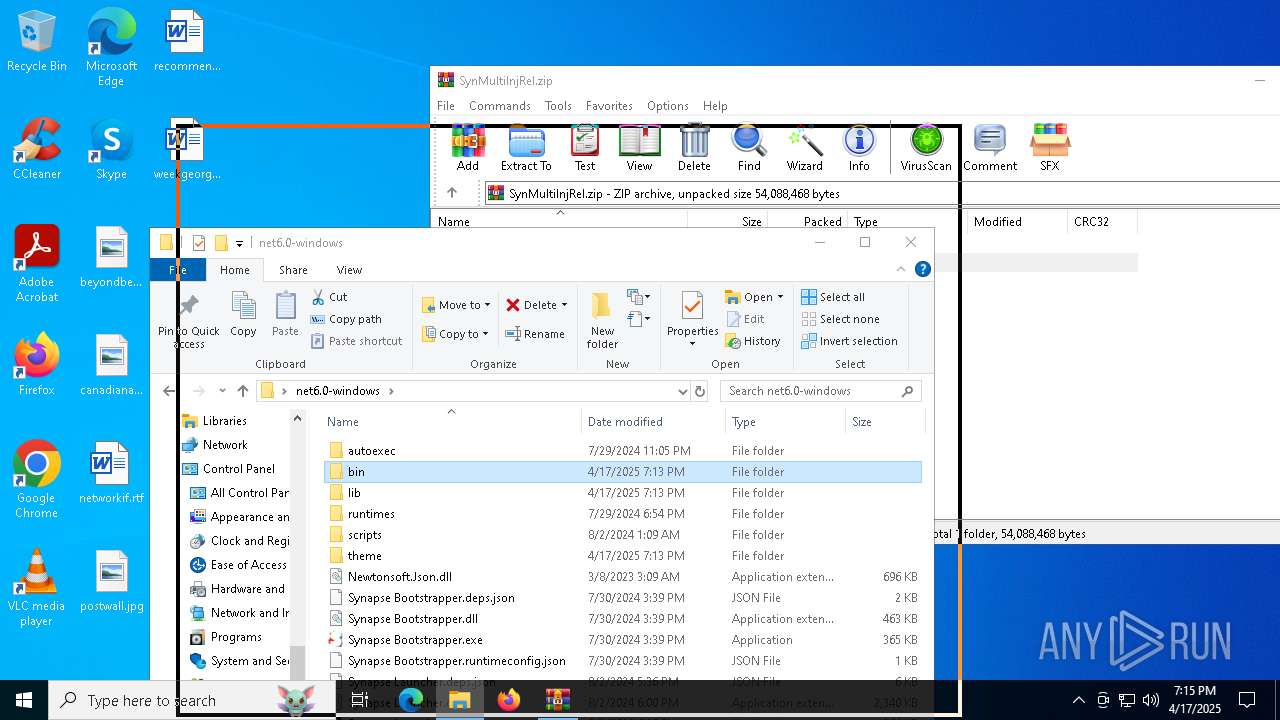The height and width of the screenshot is (720, 1280).
Task: Click the Test icon in WinRAR
Action: pos(585,148)
